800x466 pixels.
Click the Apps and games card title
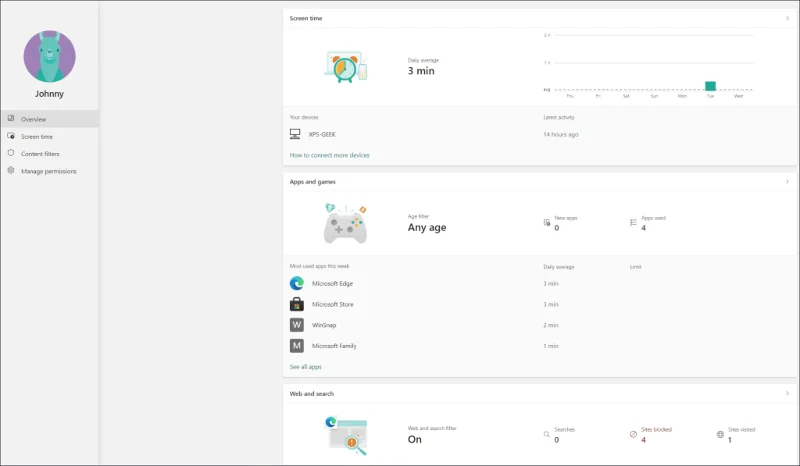[x=313, y=182]
